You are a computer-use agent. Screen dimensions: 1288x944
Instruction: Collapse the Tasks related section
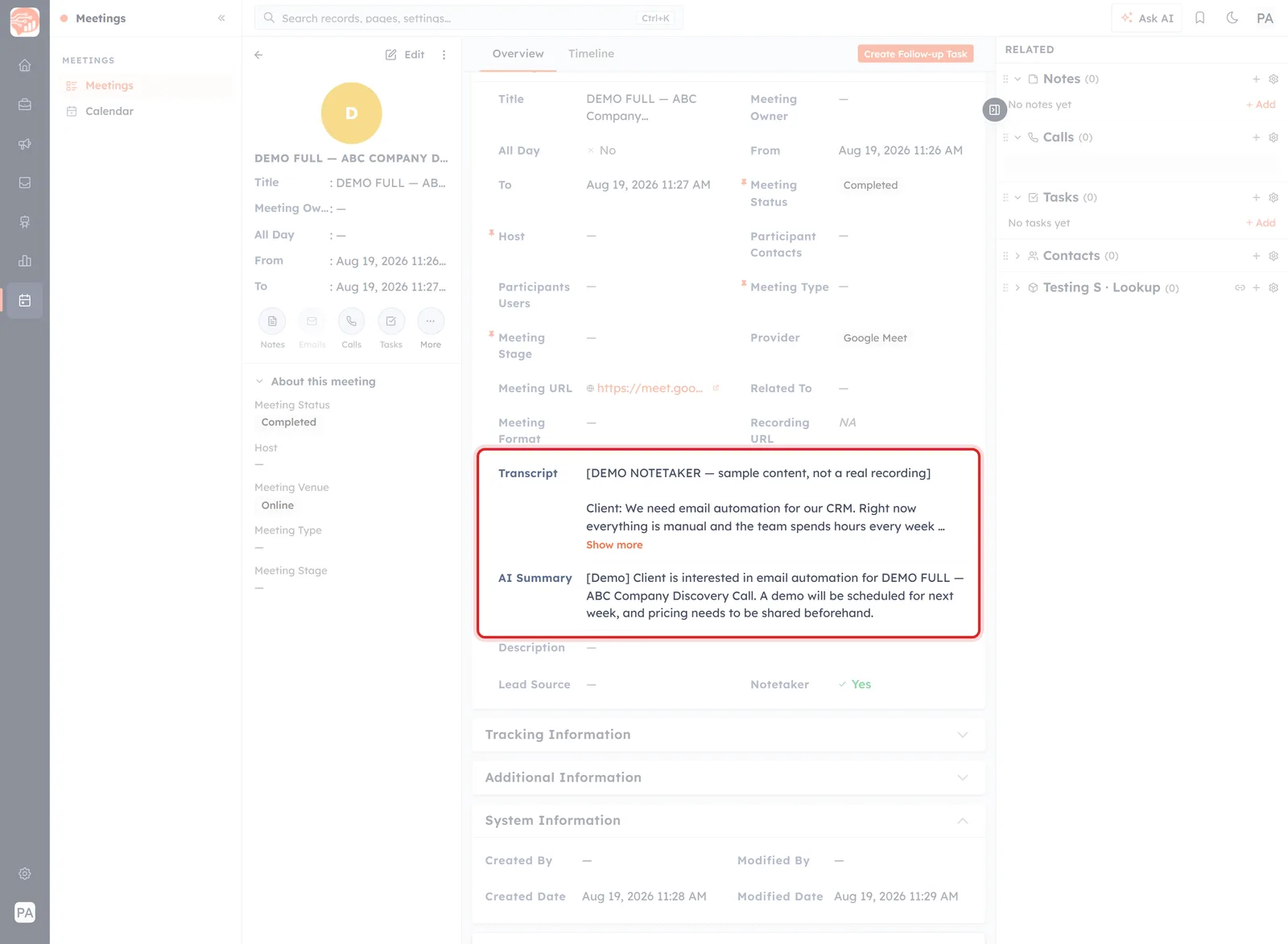click(x=1018, y=197)
